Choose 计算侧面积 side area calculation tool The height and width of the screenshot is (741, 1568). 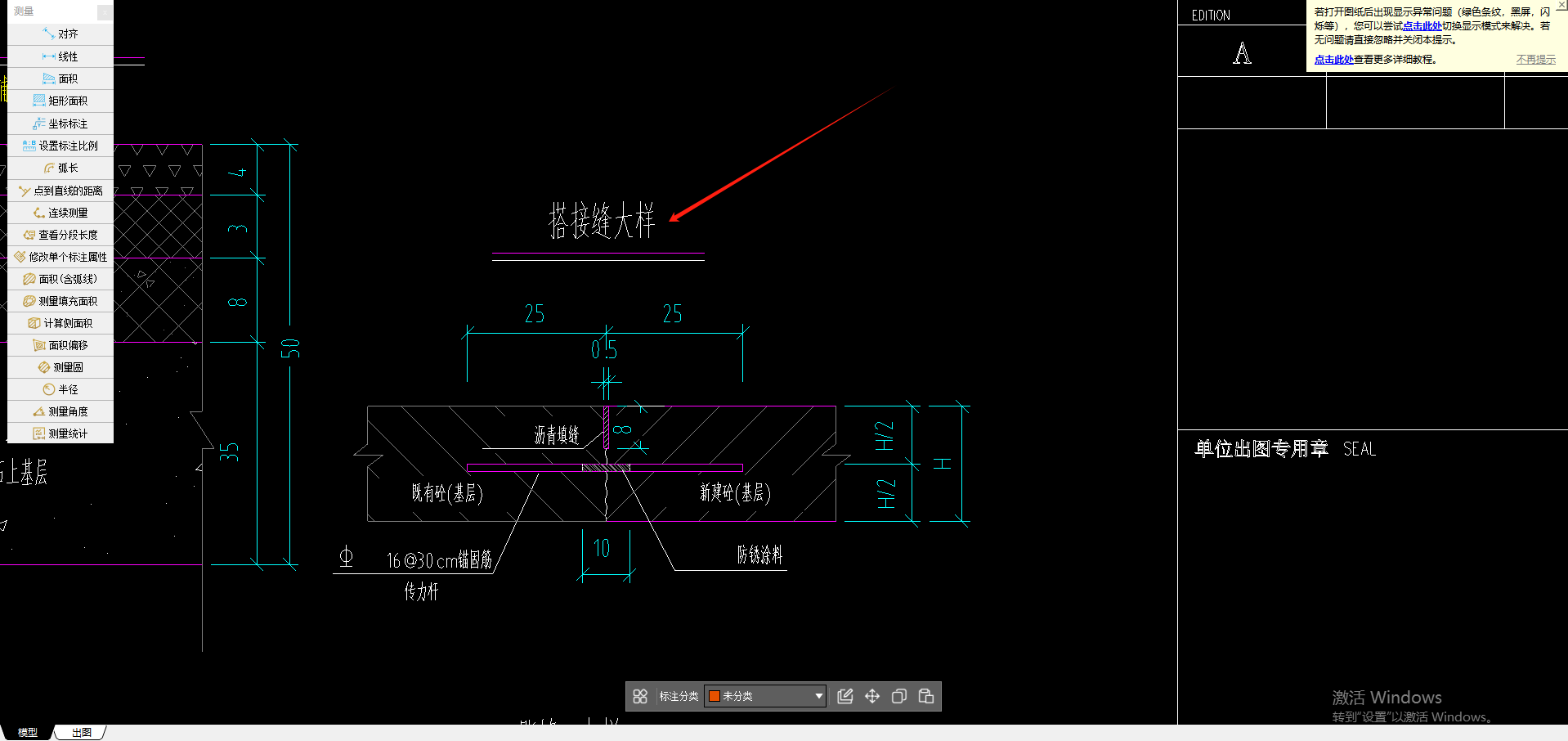[60, 323]
